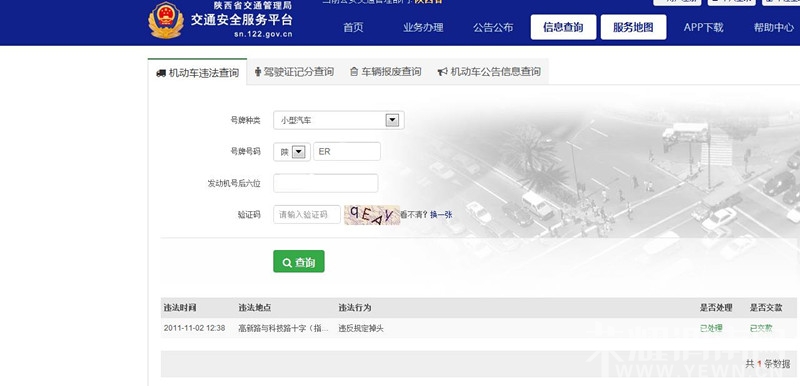
Task: Click the 请输入验证码 captcha input field
Action: (x=307, y=215)
